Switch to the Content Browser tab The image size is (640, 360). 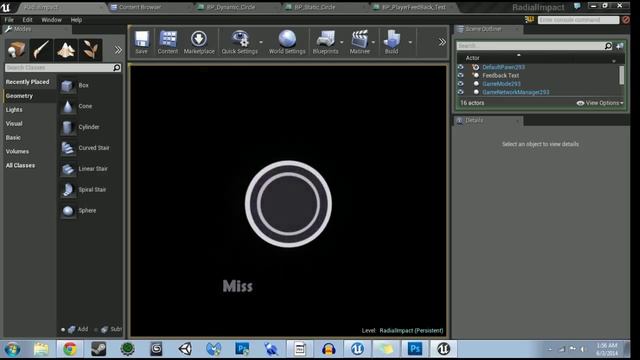140,7
